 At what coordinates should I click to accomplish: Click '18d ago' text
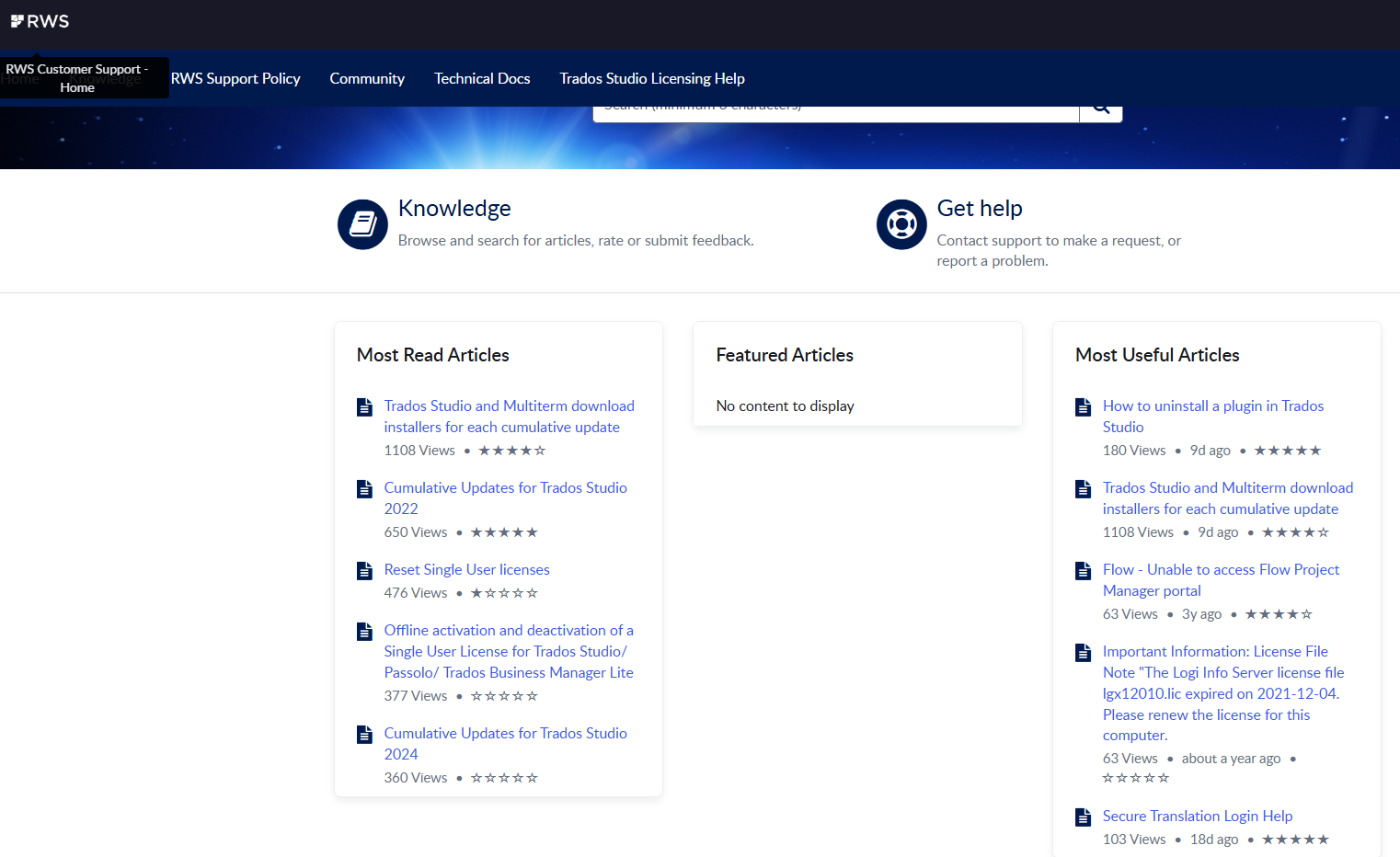(x=1214, y=840)
